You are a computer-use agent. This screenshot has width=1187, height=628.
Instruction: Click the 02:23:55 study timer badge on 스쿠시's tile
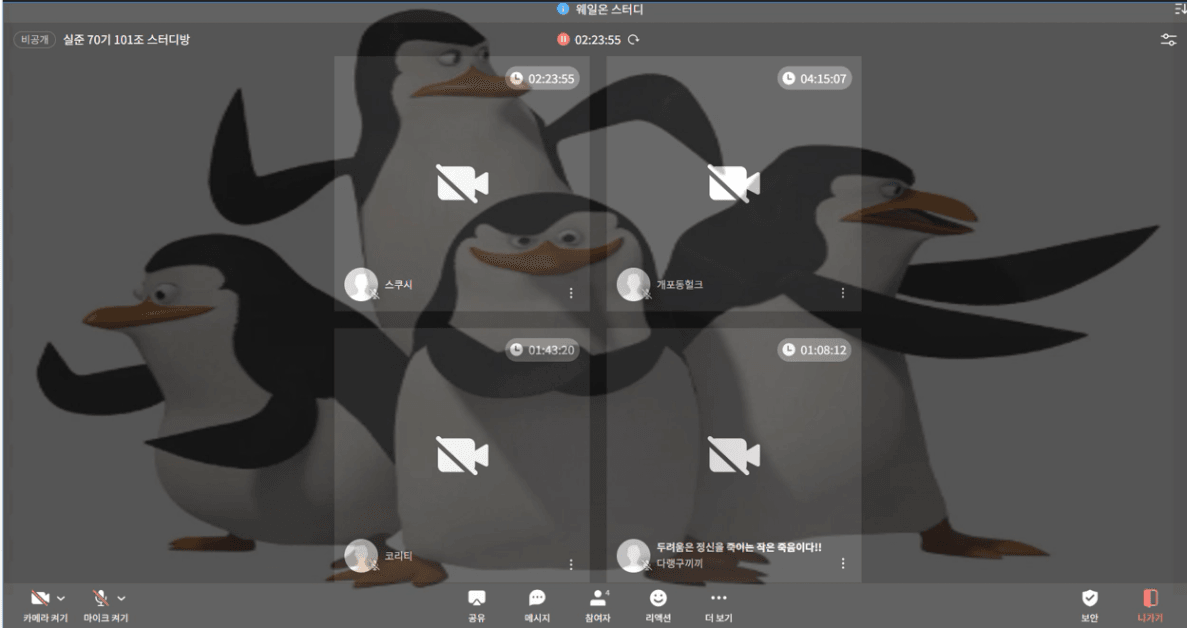[x=542, y=79]
